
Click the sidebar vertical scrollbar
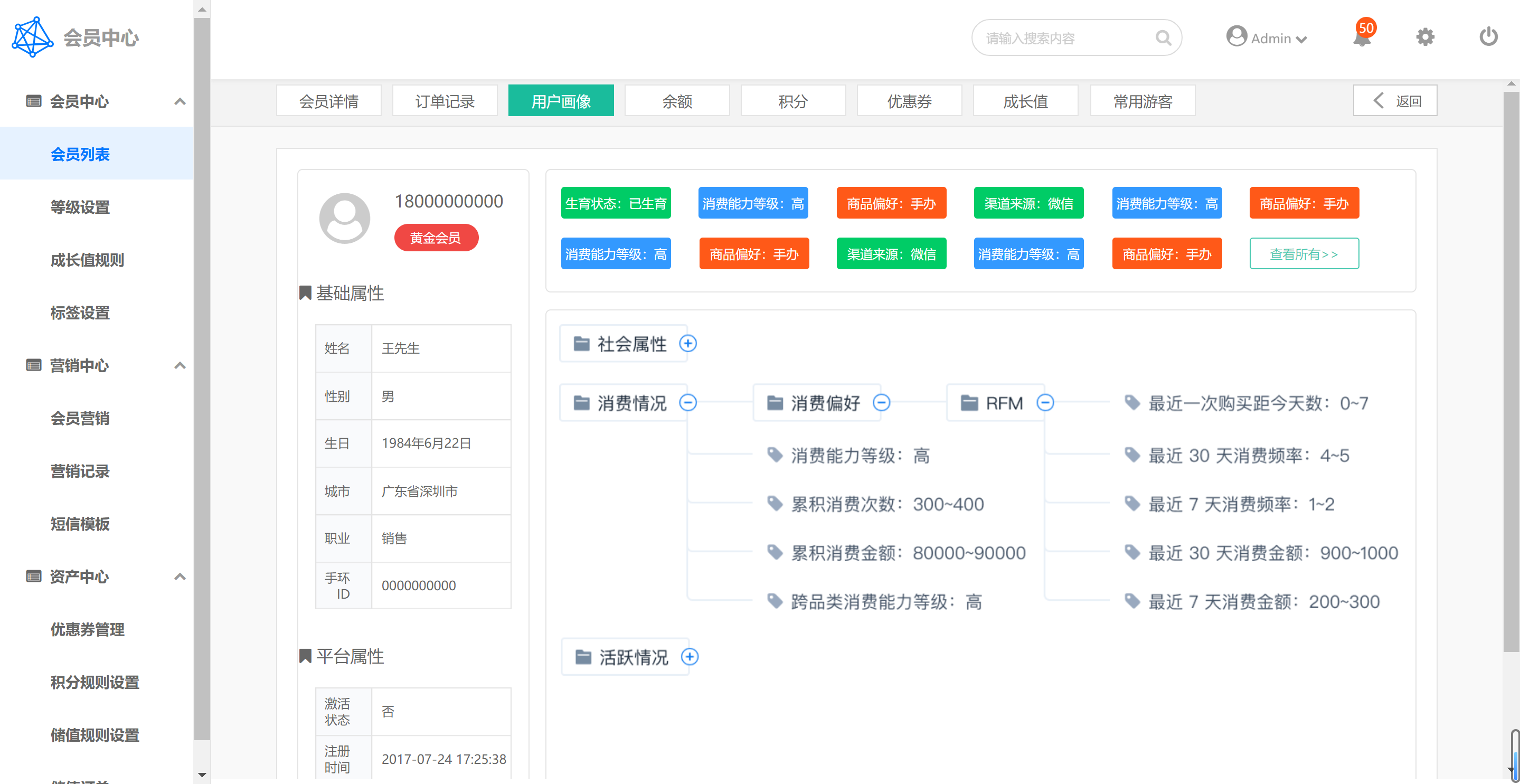click(x=202, y=378)
